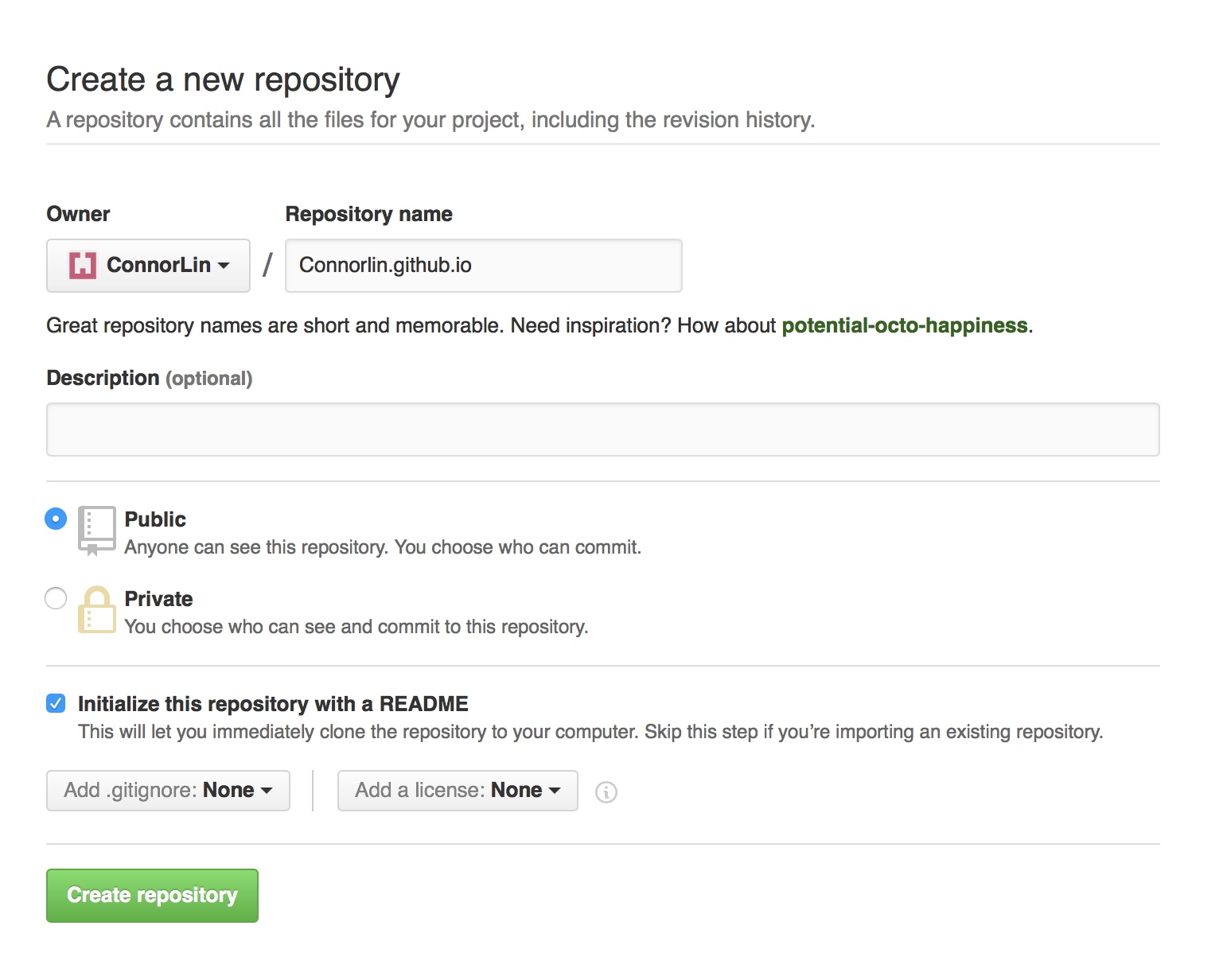Click the Public repository book icon
Screen dimensions: 1227x980
pos(97,531)
